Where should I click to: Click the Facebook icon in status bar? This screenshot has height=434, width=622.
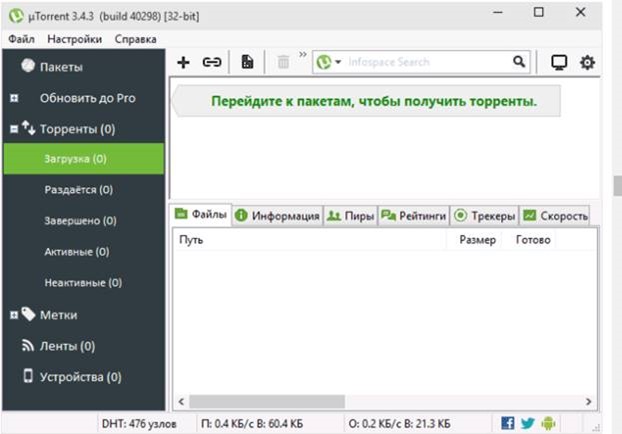point(508,423)
